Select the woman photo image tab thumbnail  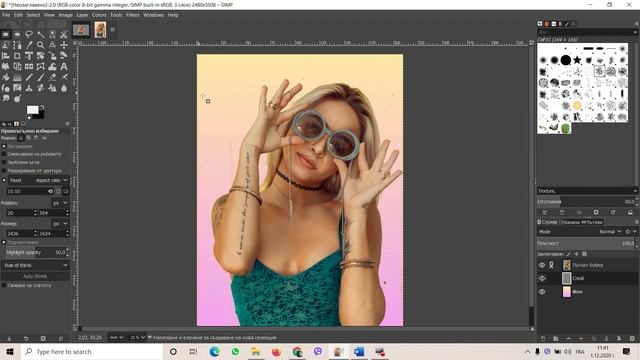100,30
